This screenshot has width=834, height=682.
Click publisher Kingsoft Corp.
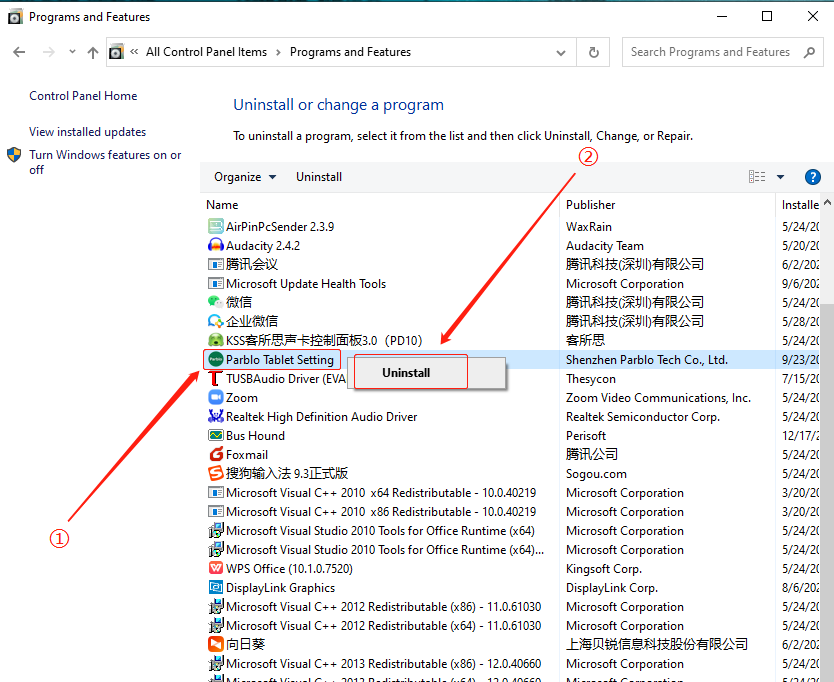click(604, 569)
